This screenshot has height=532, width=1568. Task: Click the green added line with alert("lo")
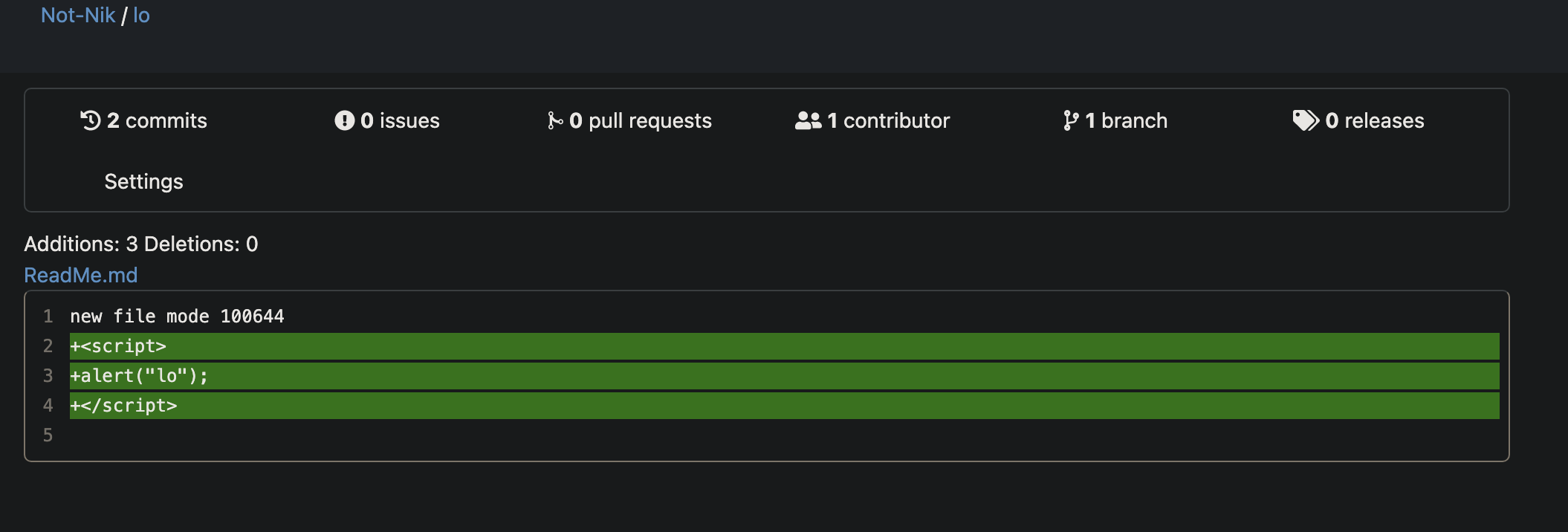coord(372,376)
